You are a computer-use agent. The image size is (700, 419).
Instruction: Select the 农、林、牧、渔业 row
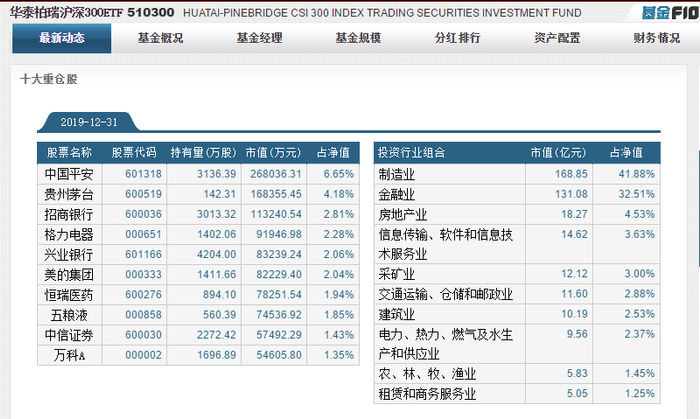[517, 373]
